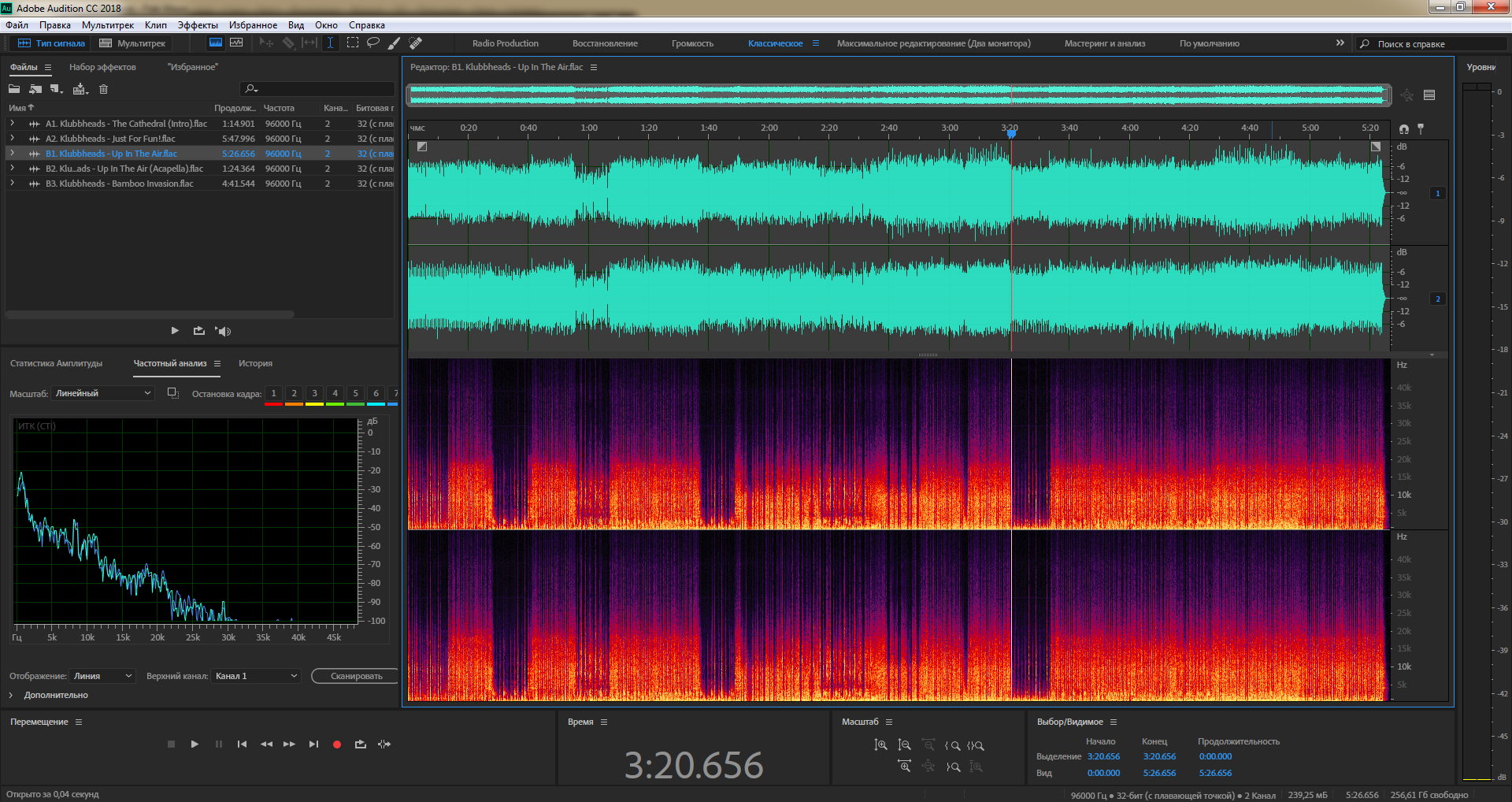Select the Spot Healing Brush tool
1512x802 pixels.
point(416,43)
